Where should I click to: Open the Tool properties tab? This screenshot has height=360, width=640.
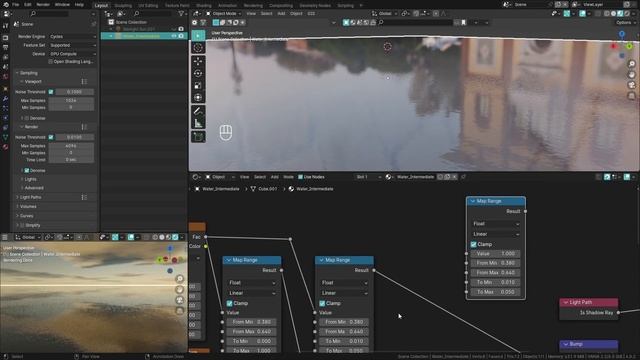click(x=5, y=26)
